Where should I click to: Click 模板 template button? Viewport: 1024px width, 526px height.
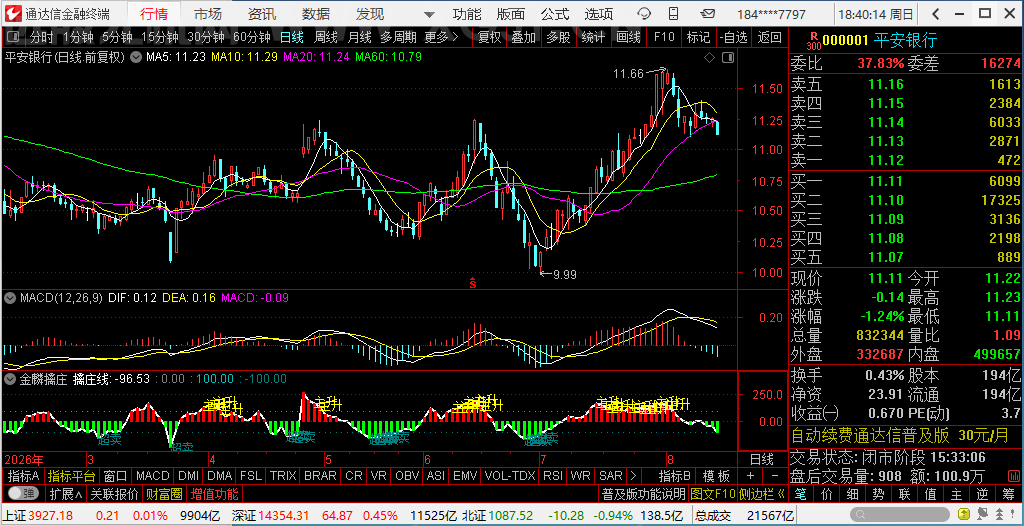716,476
